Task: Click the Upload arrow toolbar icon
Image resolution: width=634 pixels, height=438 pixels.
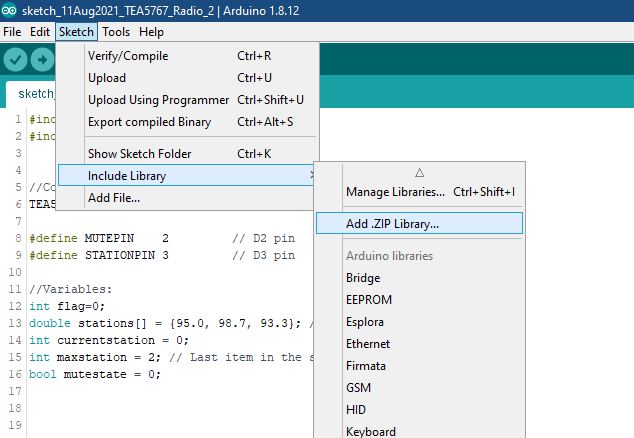Action: [x=42, y=59]
